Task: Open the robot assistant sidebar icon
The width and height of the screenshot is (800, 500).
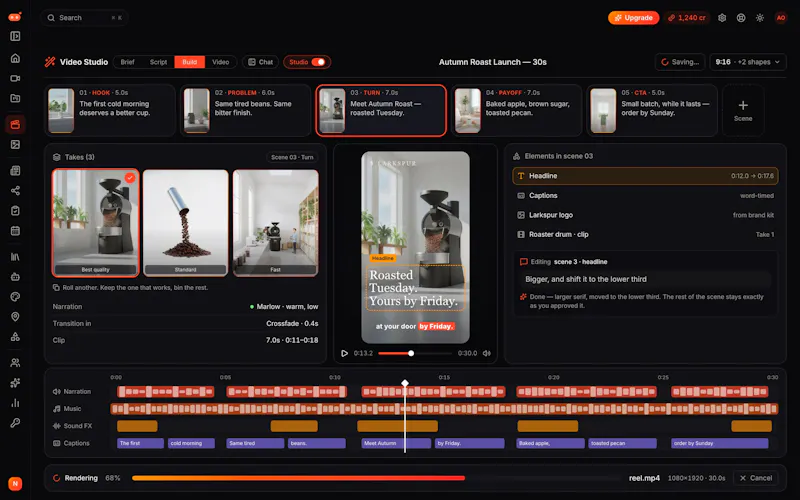Action: [15, 277]
